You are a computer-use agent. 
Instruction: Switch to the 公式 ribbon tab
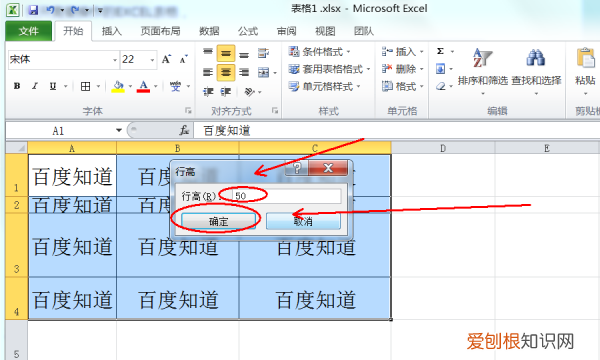pyautogui.click(x=248, y=31)
